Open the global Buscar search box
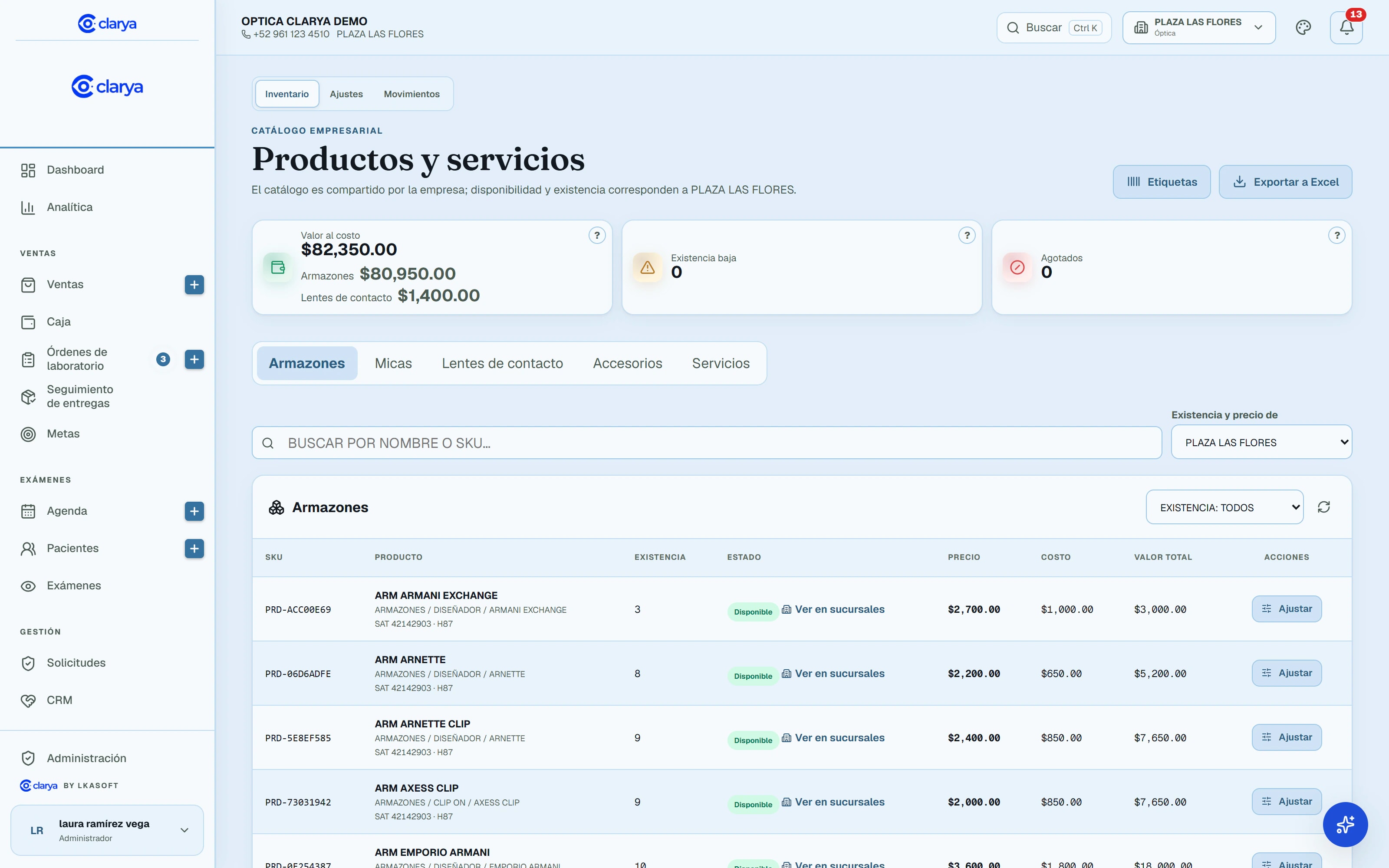The height and width of the screenshot is (868, 1389). (x=1054, y=27)
